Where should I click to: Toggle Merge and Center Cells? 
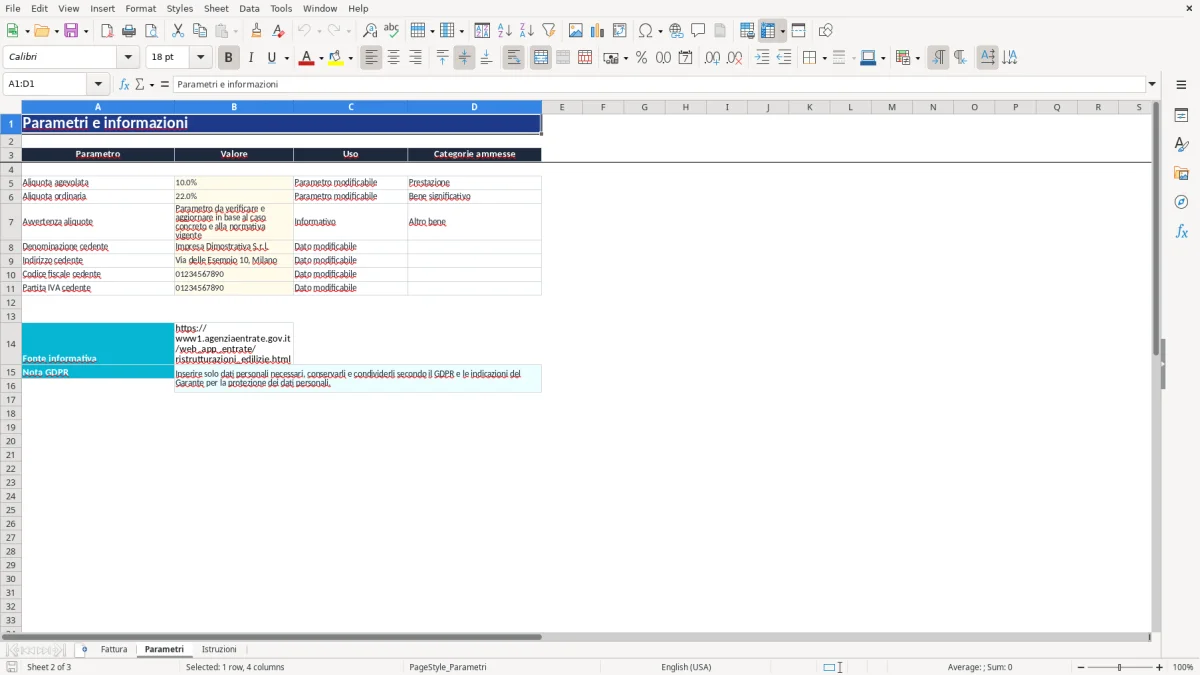[541, 58]
